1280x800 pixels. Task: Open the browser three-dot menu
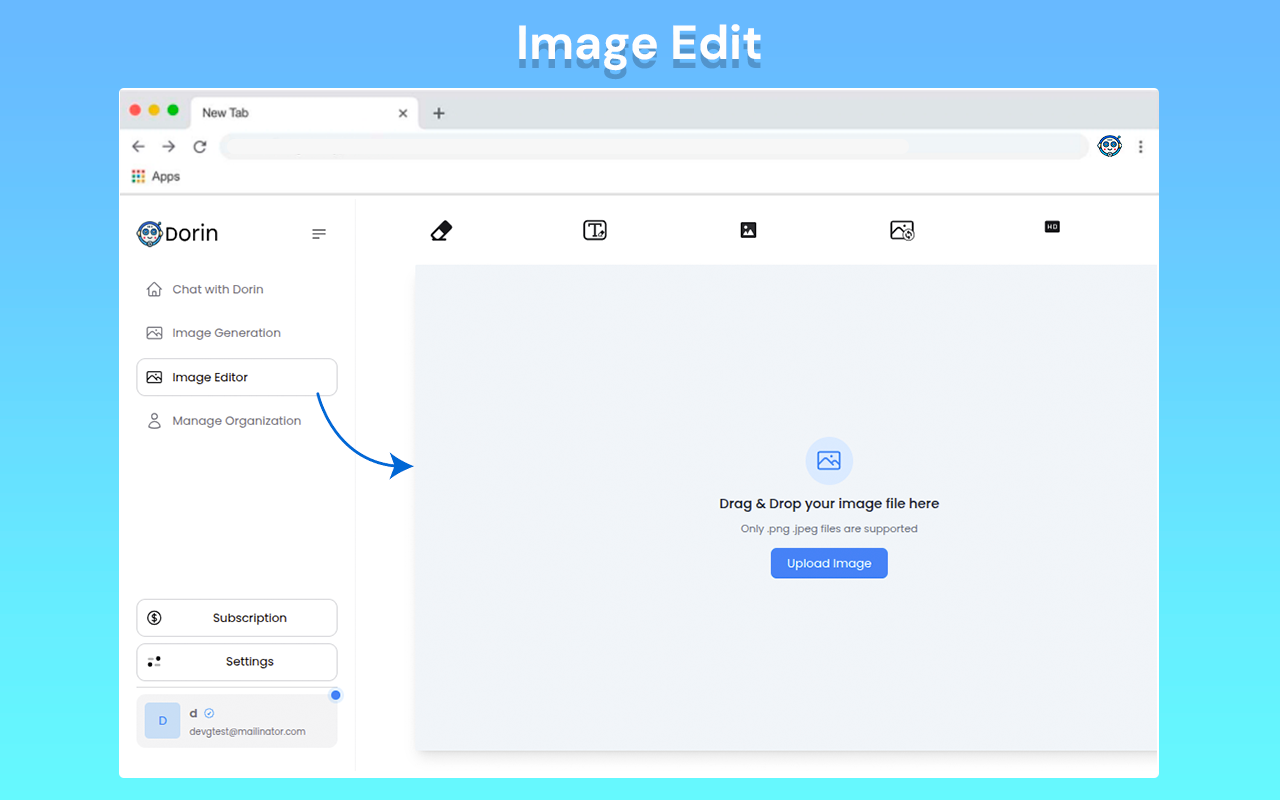point(1140,146)
